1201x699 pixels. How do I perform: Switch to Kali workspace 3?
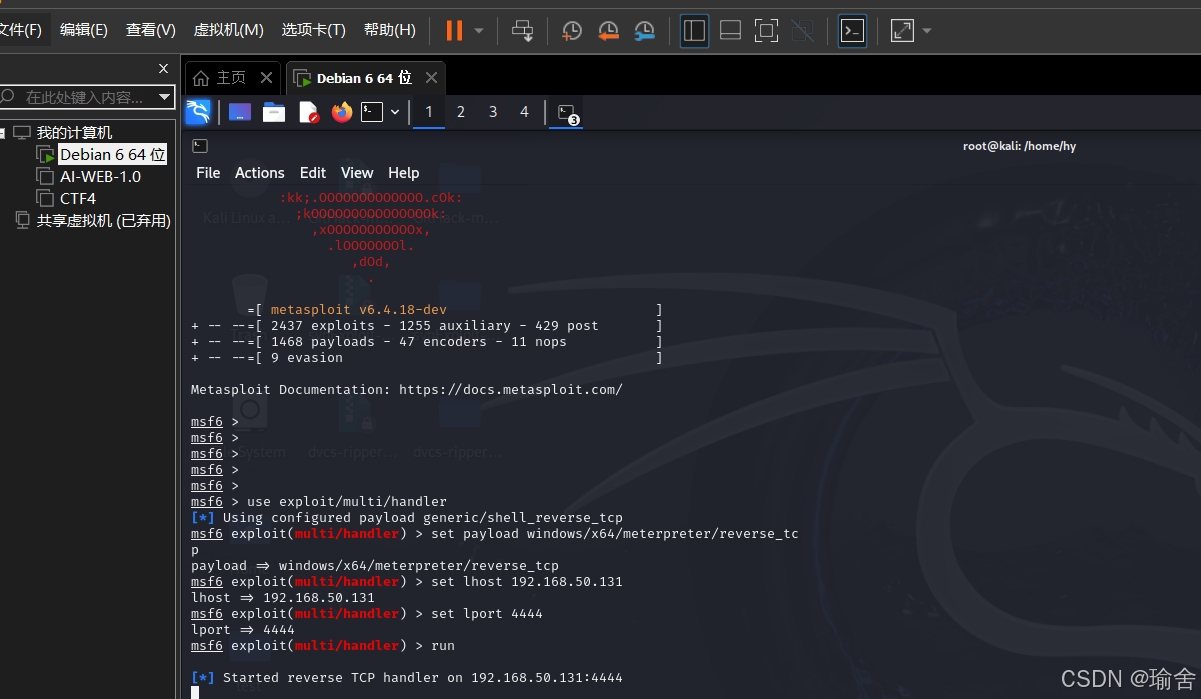[493, 112]
